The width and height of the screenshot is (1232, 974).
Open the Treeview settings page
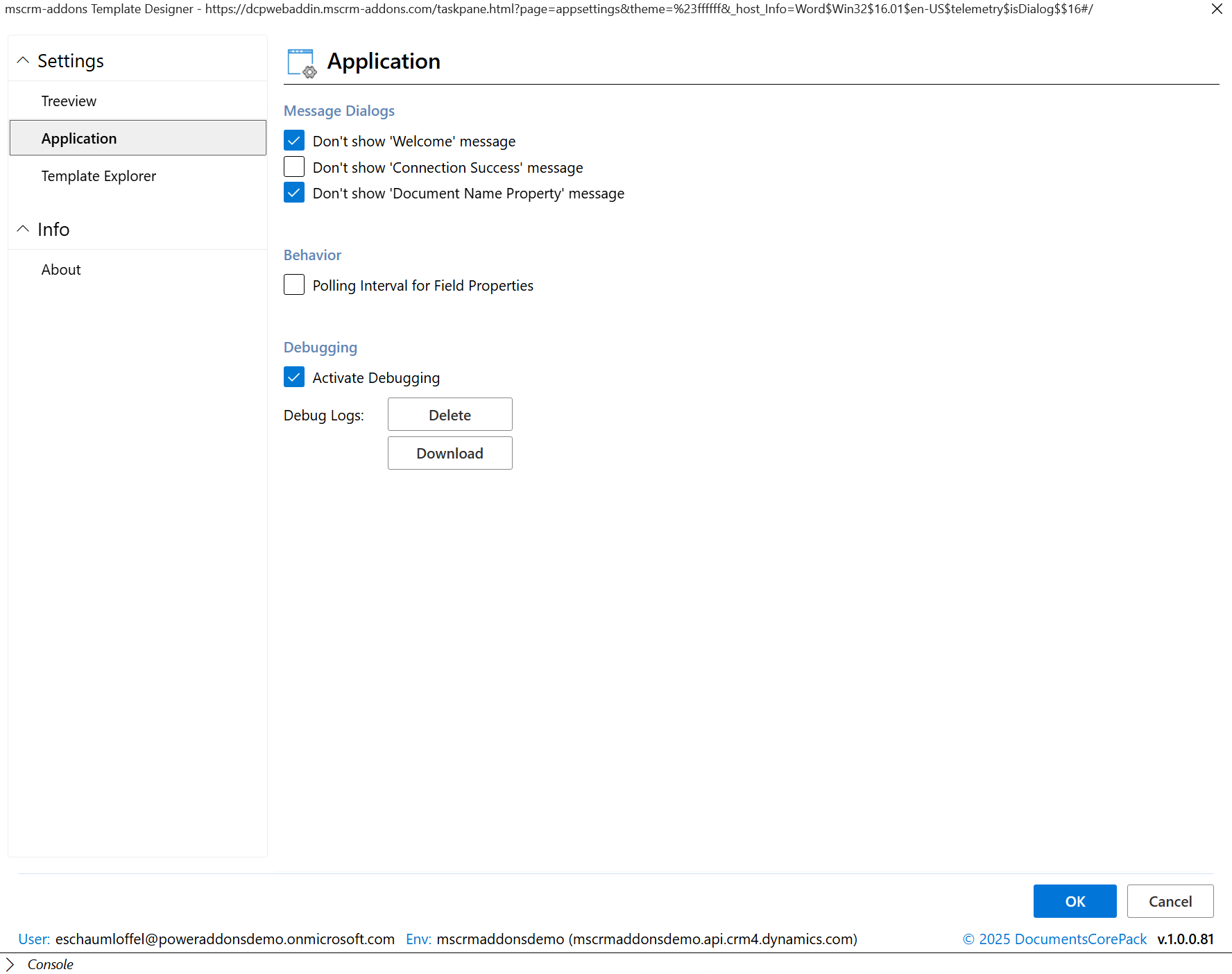[69, 101]
